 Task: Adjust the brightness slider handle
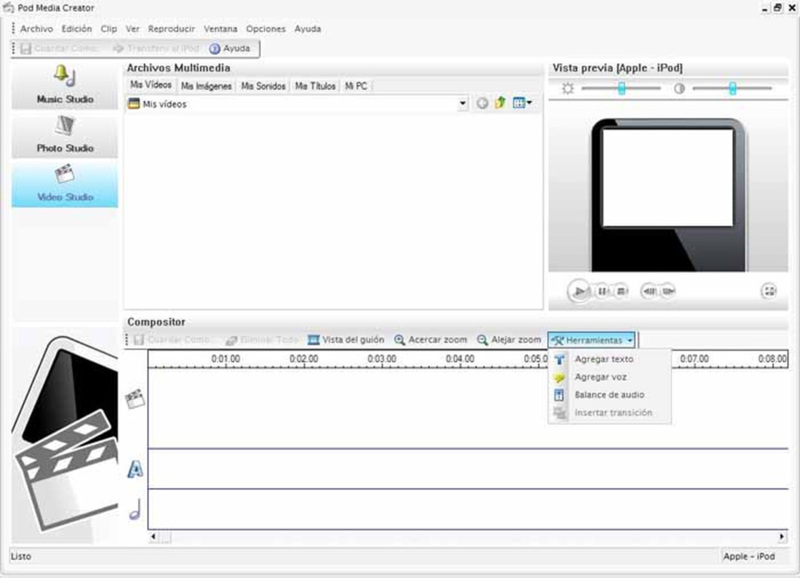tap(621, 88)
